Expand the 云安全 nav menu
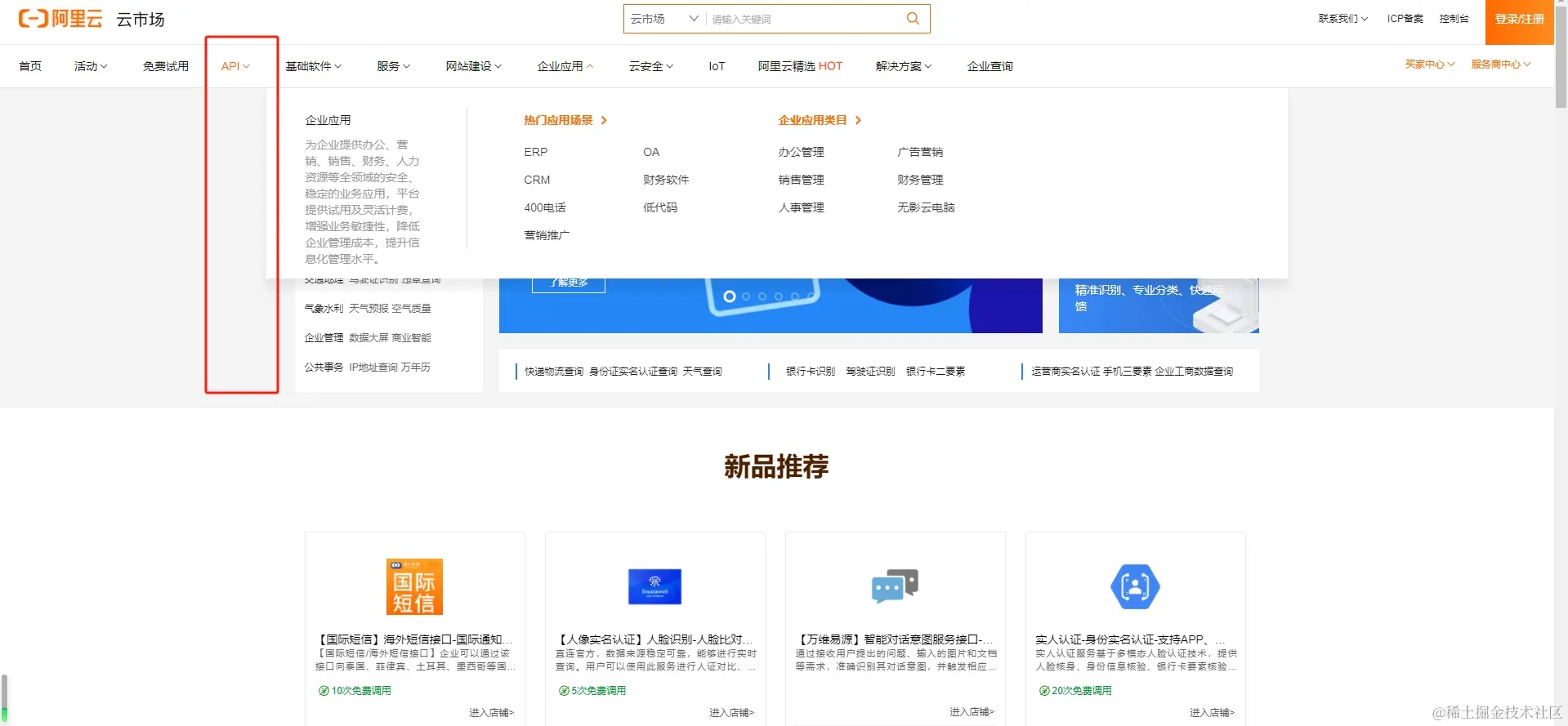The height and width of the screenshot is (726, 1568). [650, 66]
